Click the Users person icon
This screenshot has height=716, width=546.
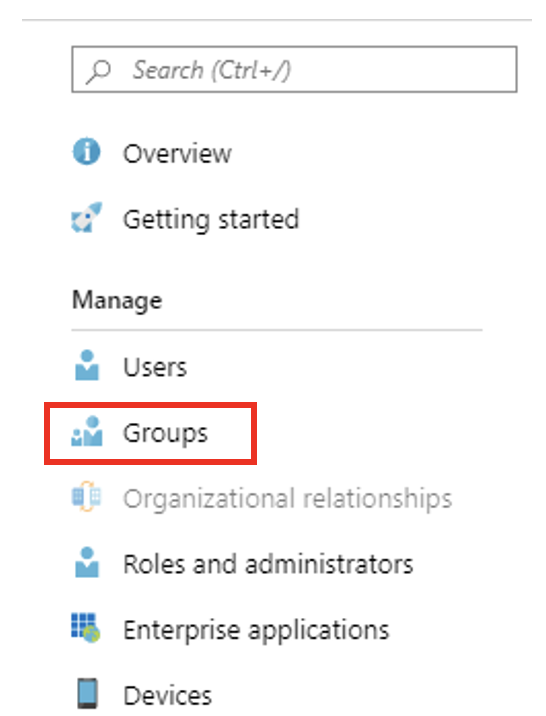87,365
